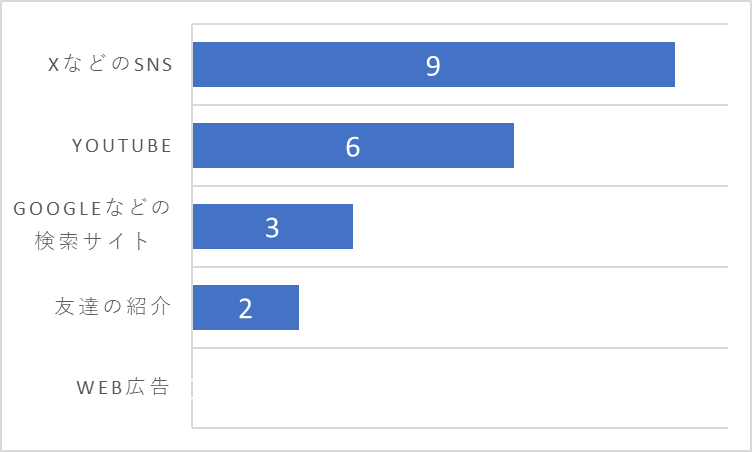Click the data label 3
The image size is (752, 452).
point(272,227)
